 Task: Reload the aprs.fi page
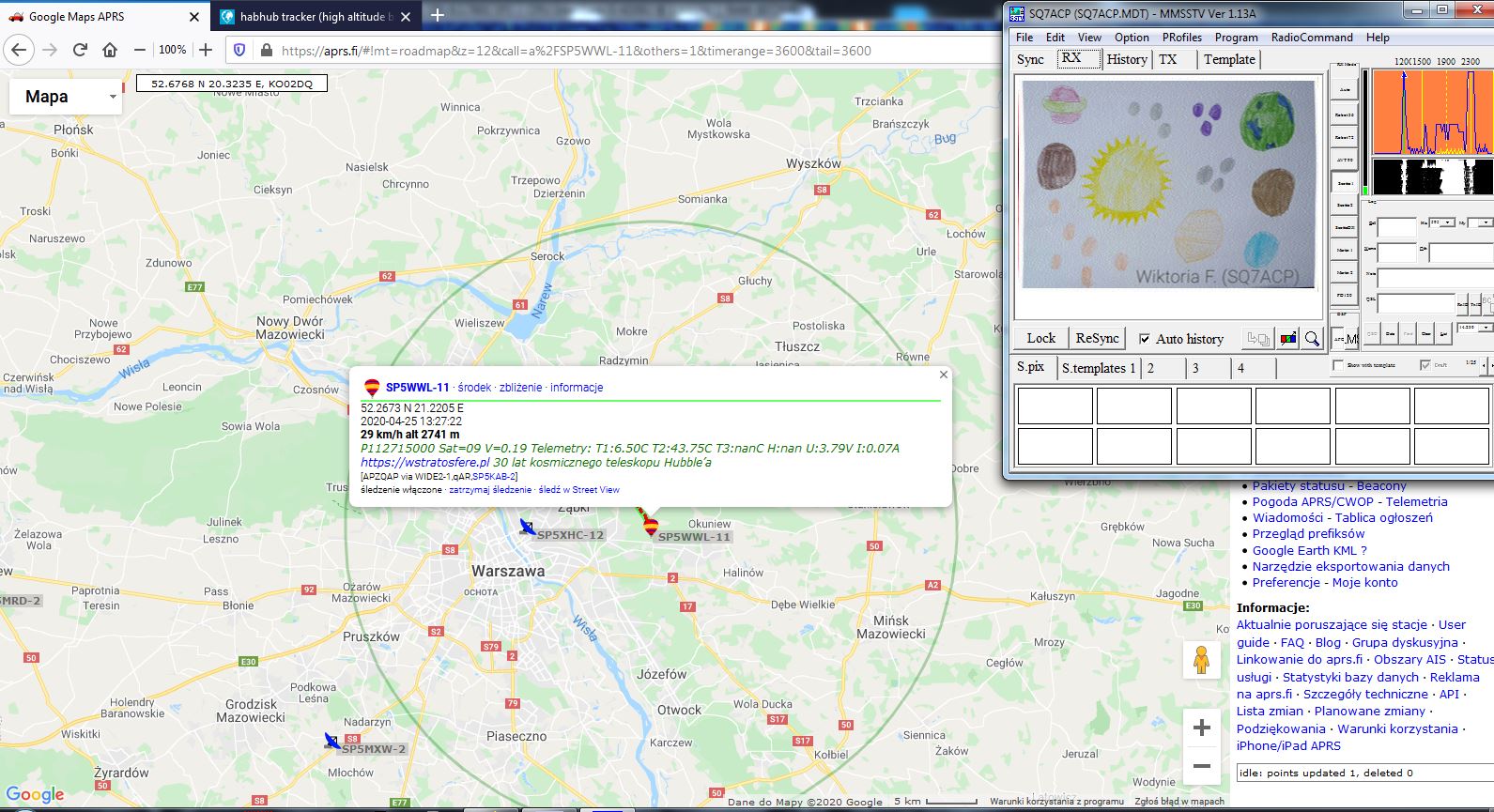[x=80, y=50]
